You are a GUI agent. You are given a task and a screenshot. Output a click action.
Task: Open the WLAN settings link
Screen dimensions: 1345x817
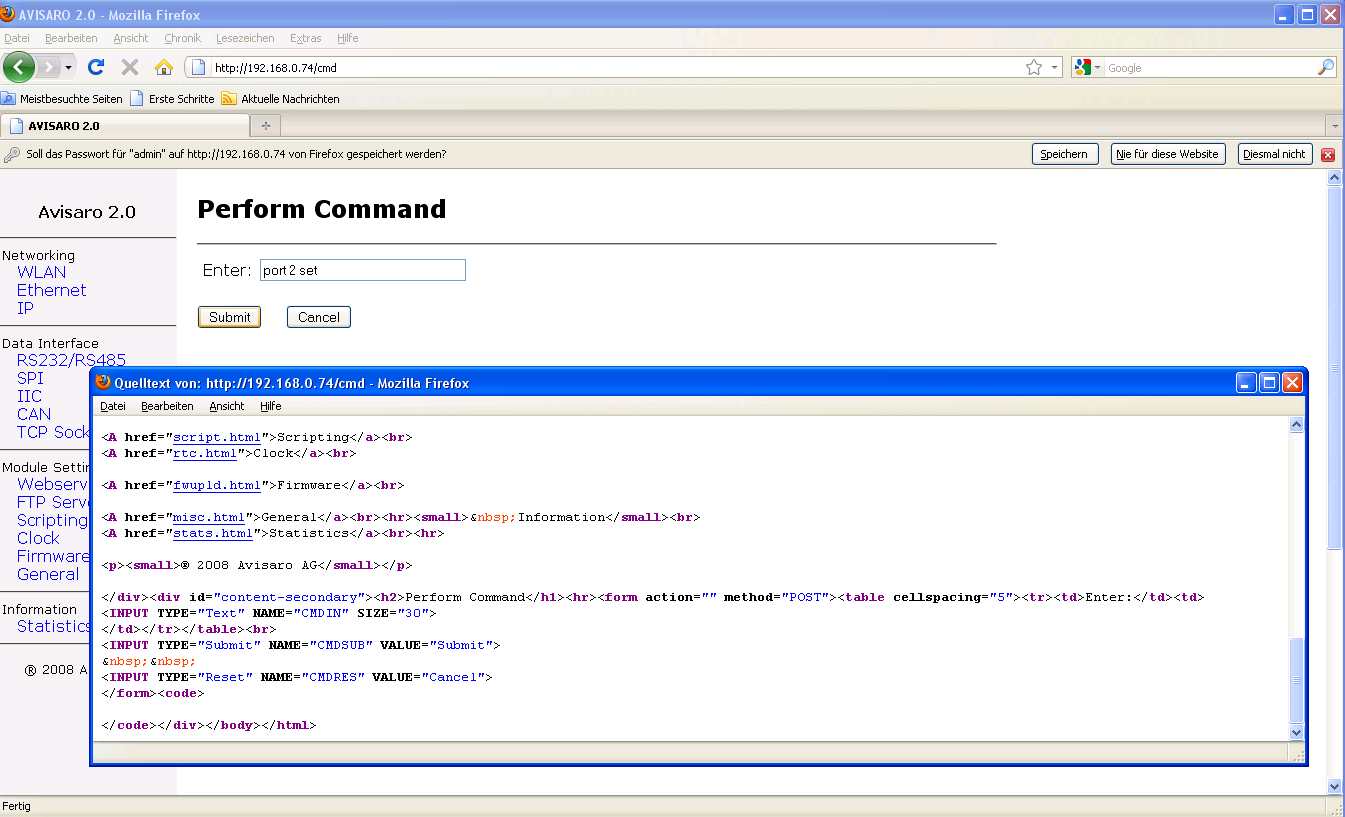(42, 272)
